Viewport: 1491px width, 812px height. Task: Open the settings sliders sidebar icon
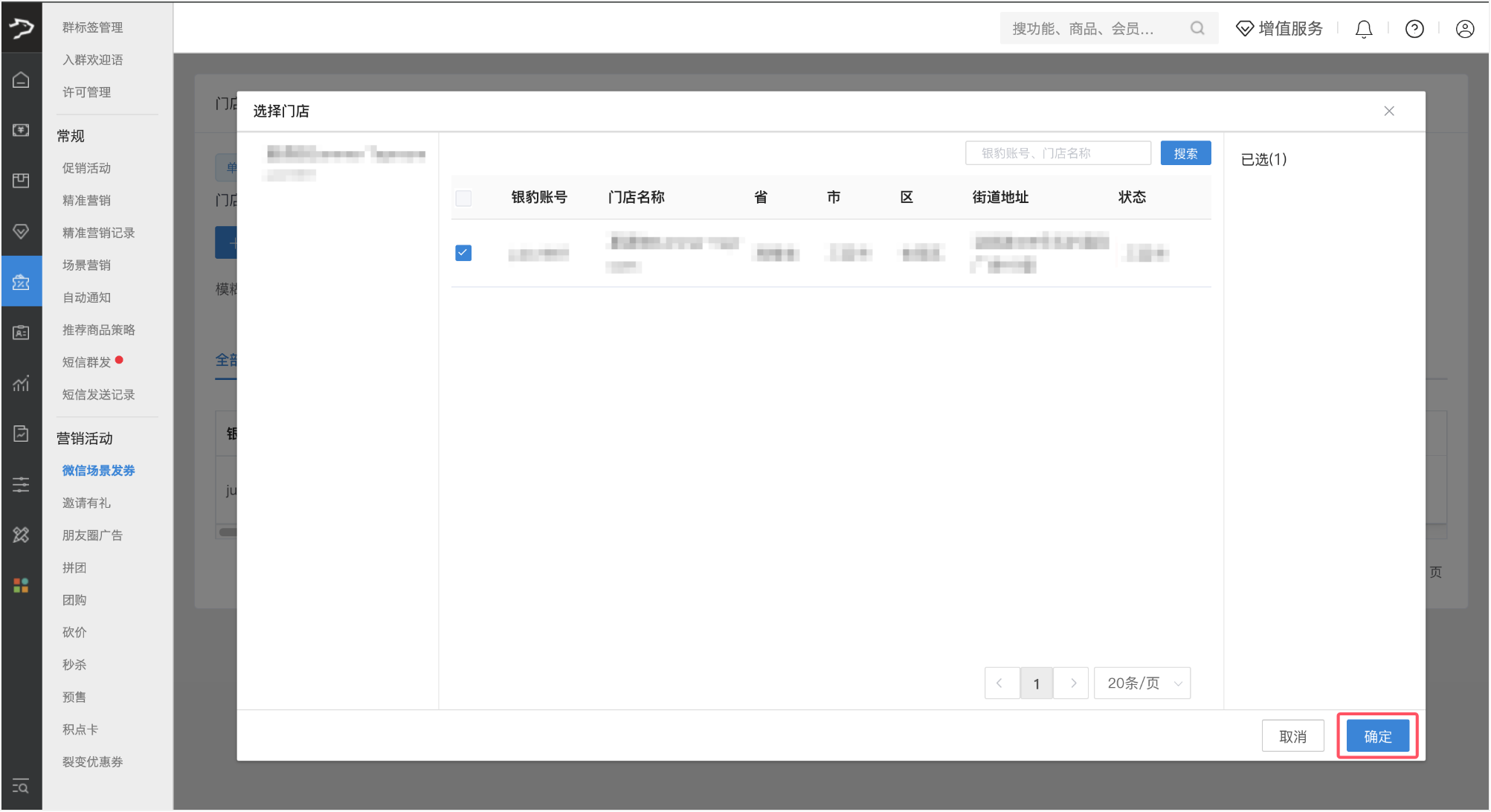21,485
